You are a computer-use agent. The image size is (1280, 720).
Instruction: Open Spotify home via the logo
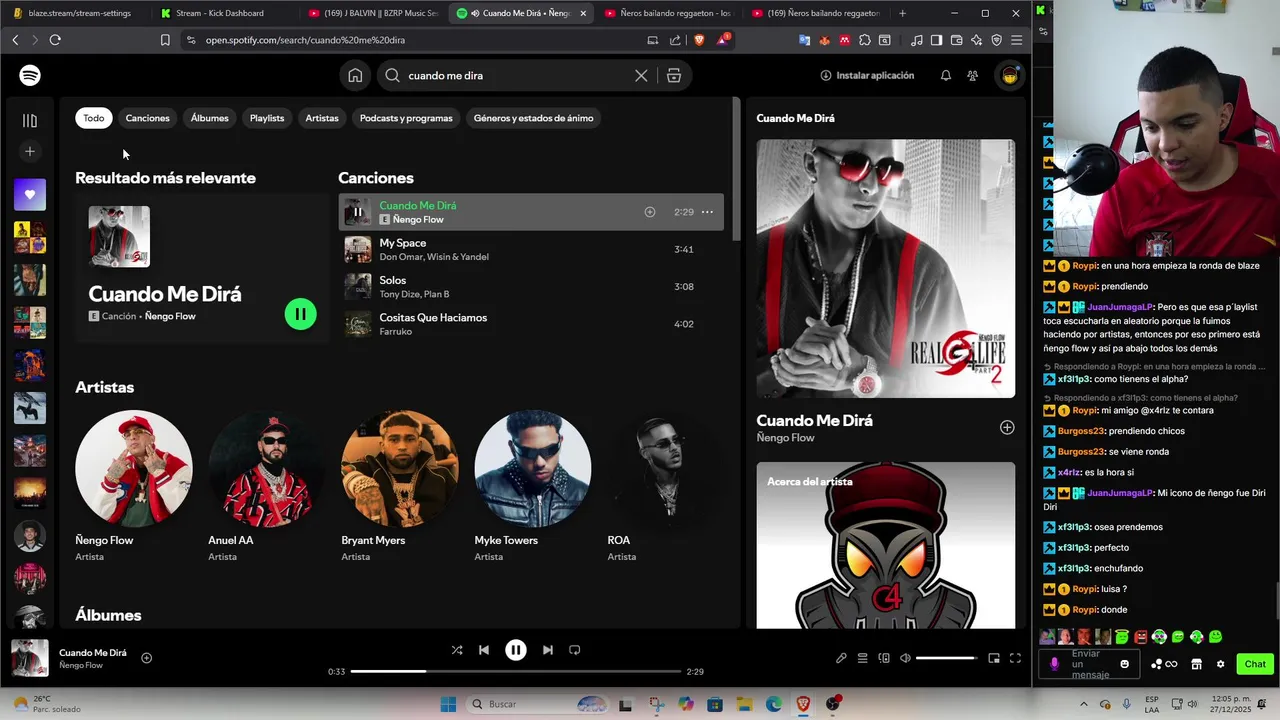30,75
